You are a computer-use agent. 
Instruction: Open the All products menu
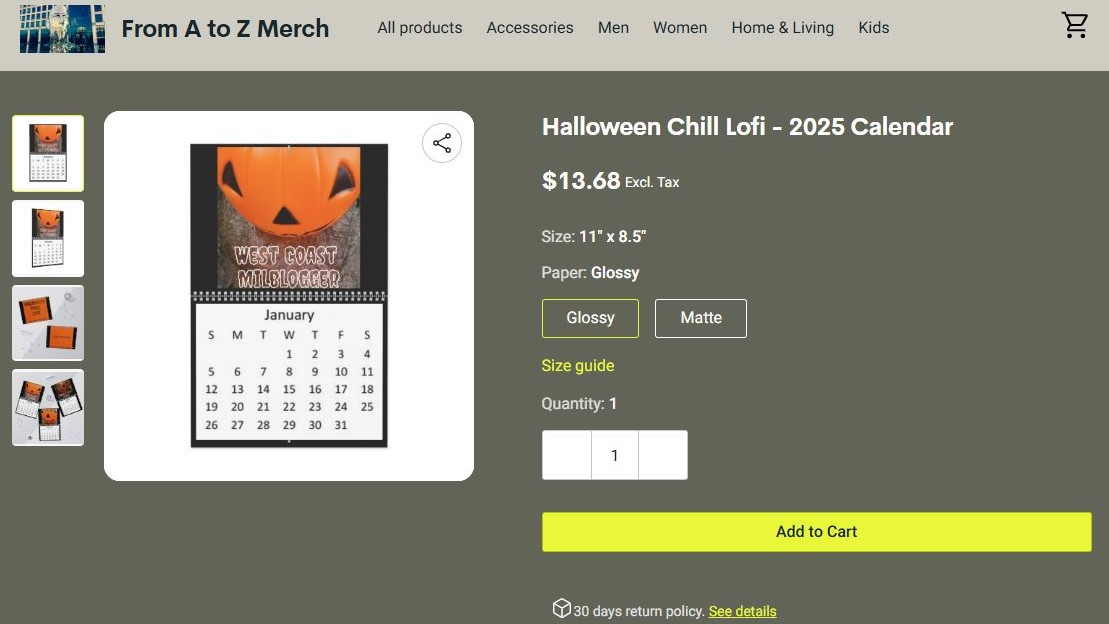(420, 28)
